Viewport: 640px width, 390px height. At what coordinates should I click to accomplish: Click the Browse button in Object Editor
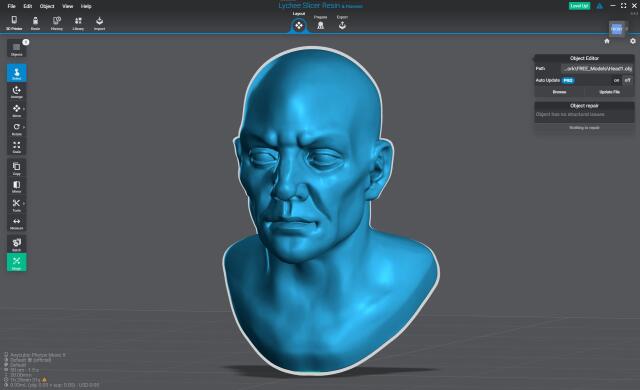pos(559,92)
